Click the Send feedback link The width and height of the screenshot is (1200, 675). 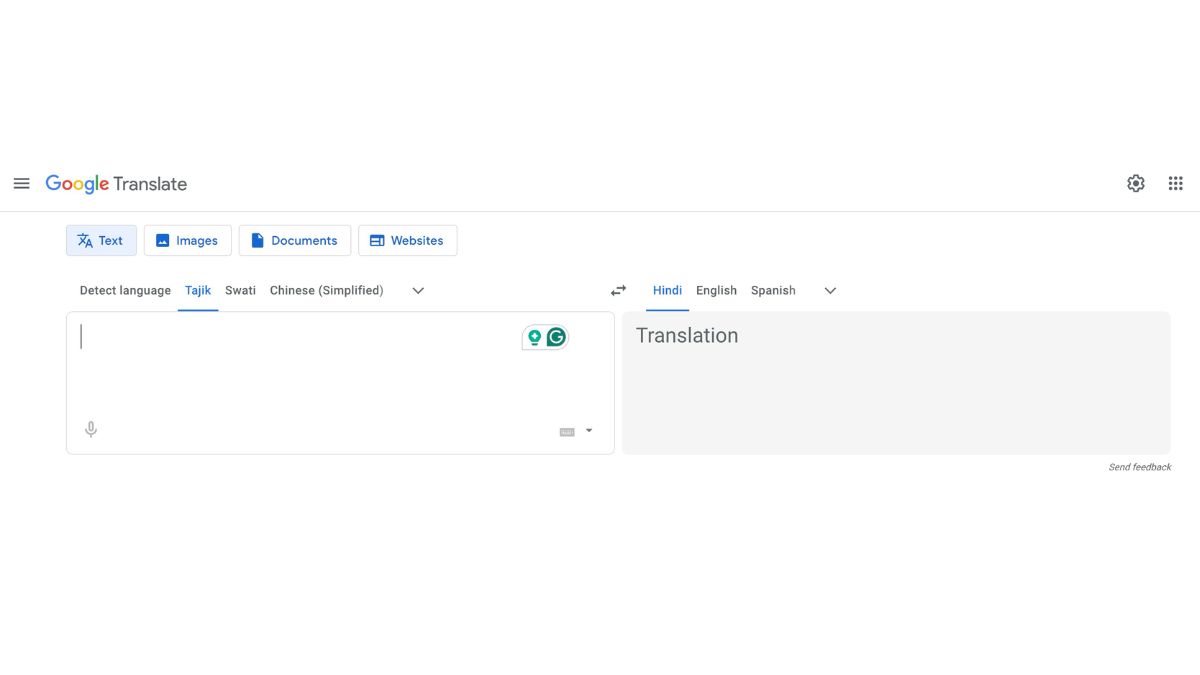(x=1139, y=466)
